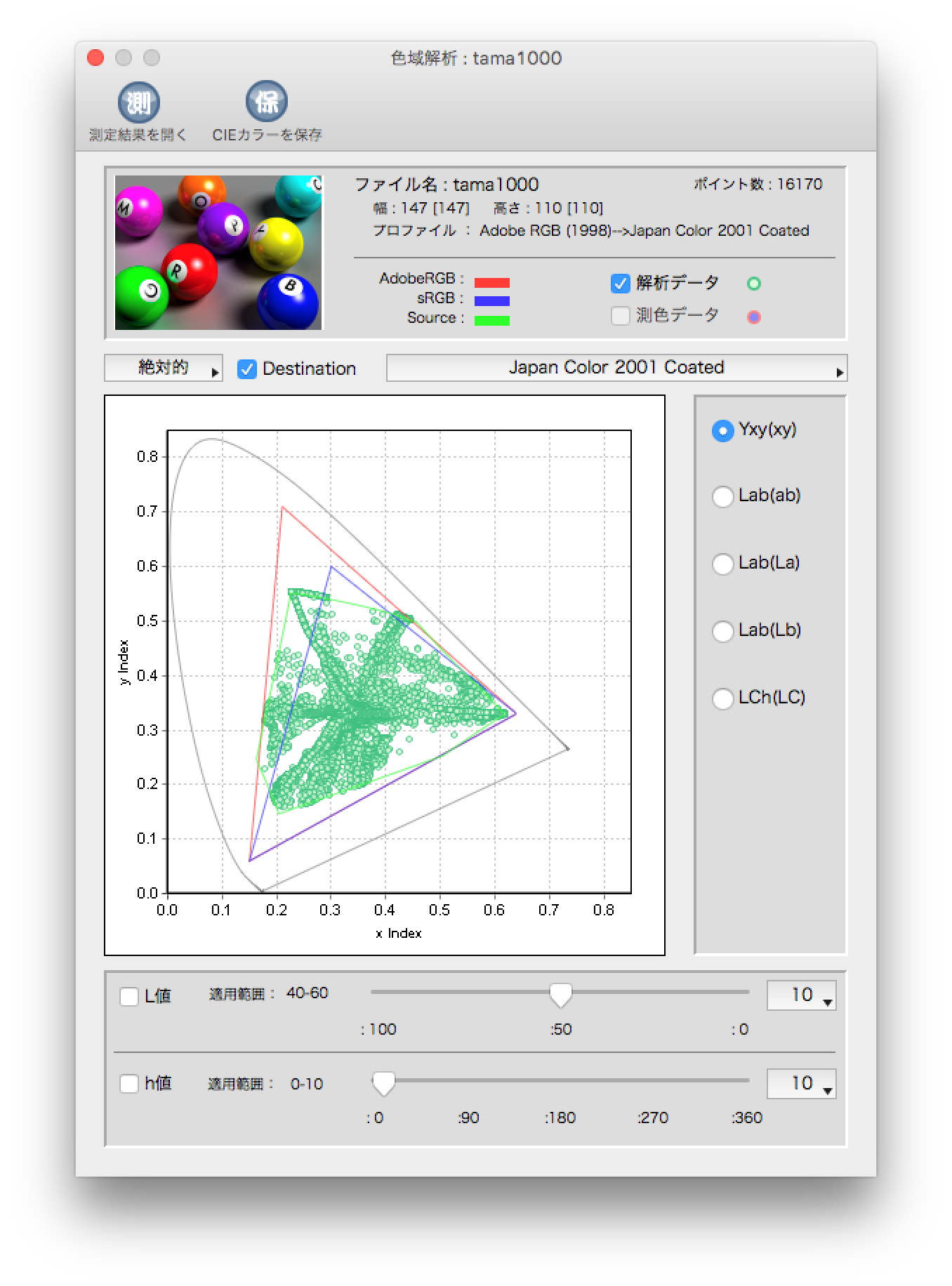Click the AdobeRGB red color swatch

tap(492, 283)
